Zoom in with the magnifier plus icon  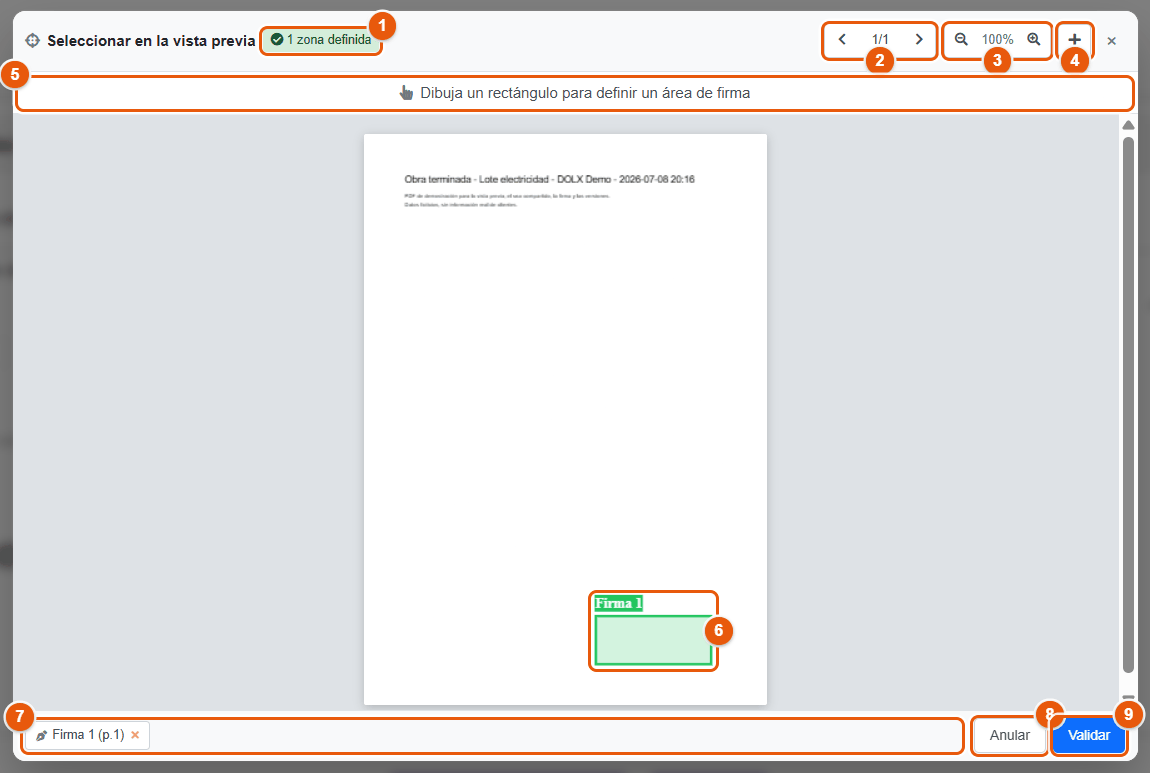(1033, 40)
